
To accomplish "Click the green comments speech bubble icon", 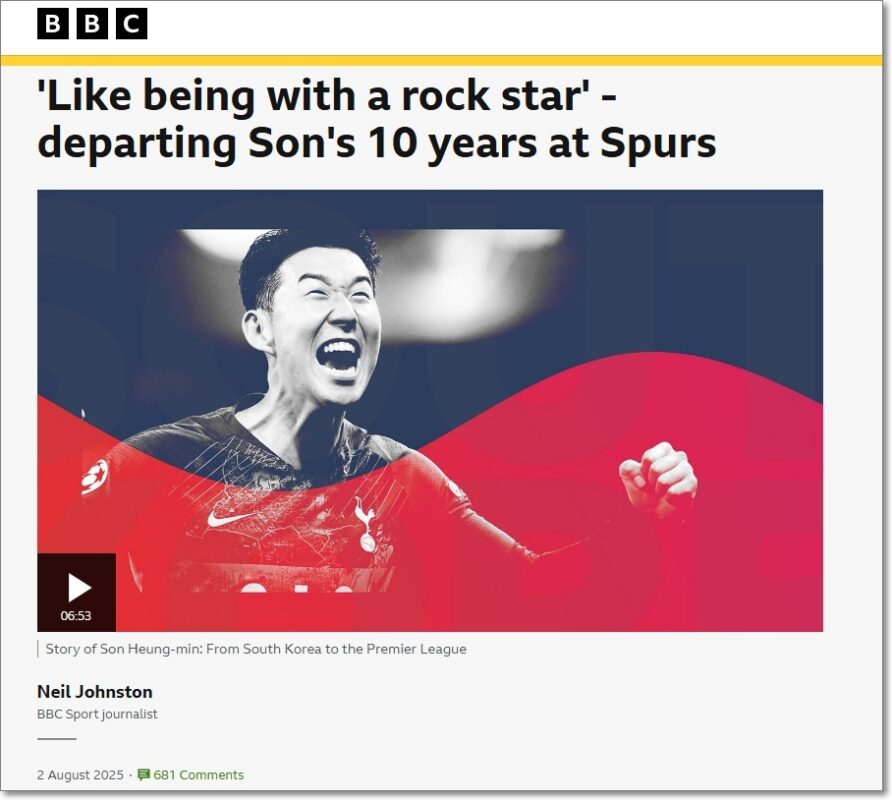I will [144, 774].
